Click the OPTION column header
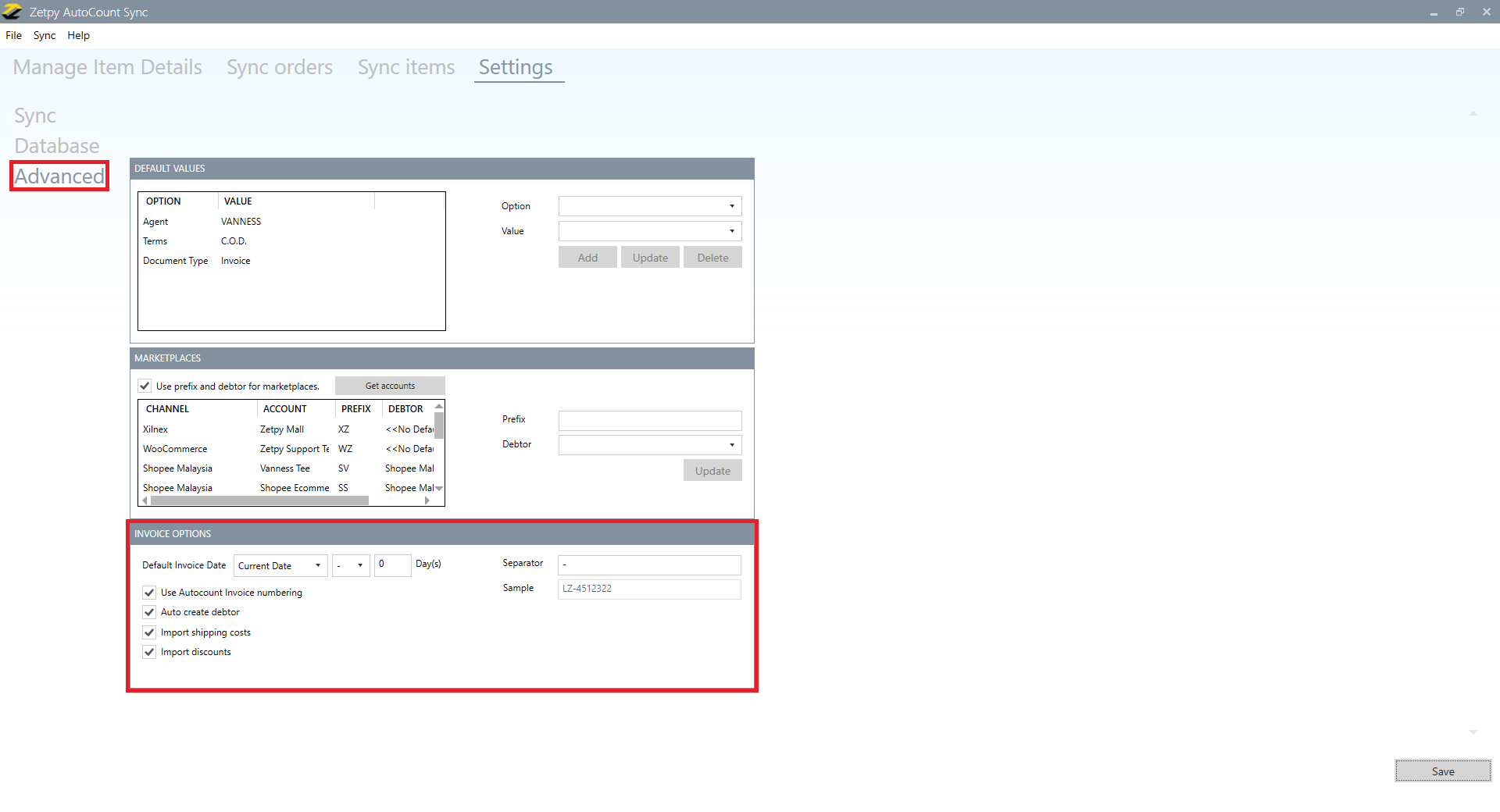This screenshot has height=812, width=1500. coord(179,201)
